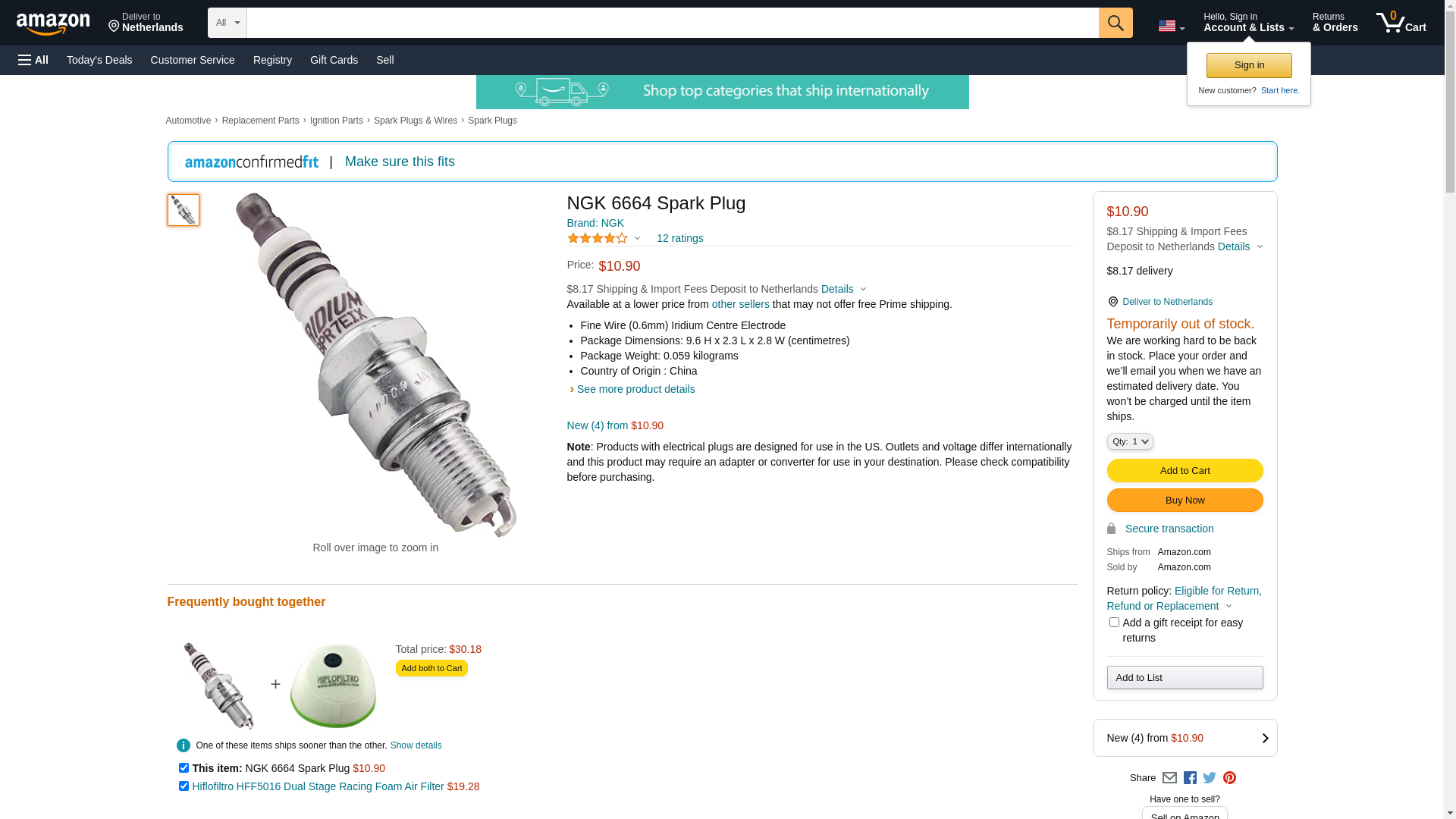Open the All hamburger menu
The width and height of the screenshot is (1456, 819).
[33, 60]
